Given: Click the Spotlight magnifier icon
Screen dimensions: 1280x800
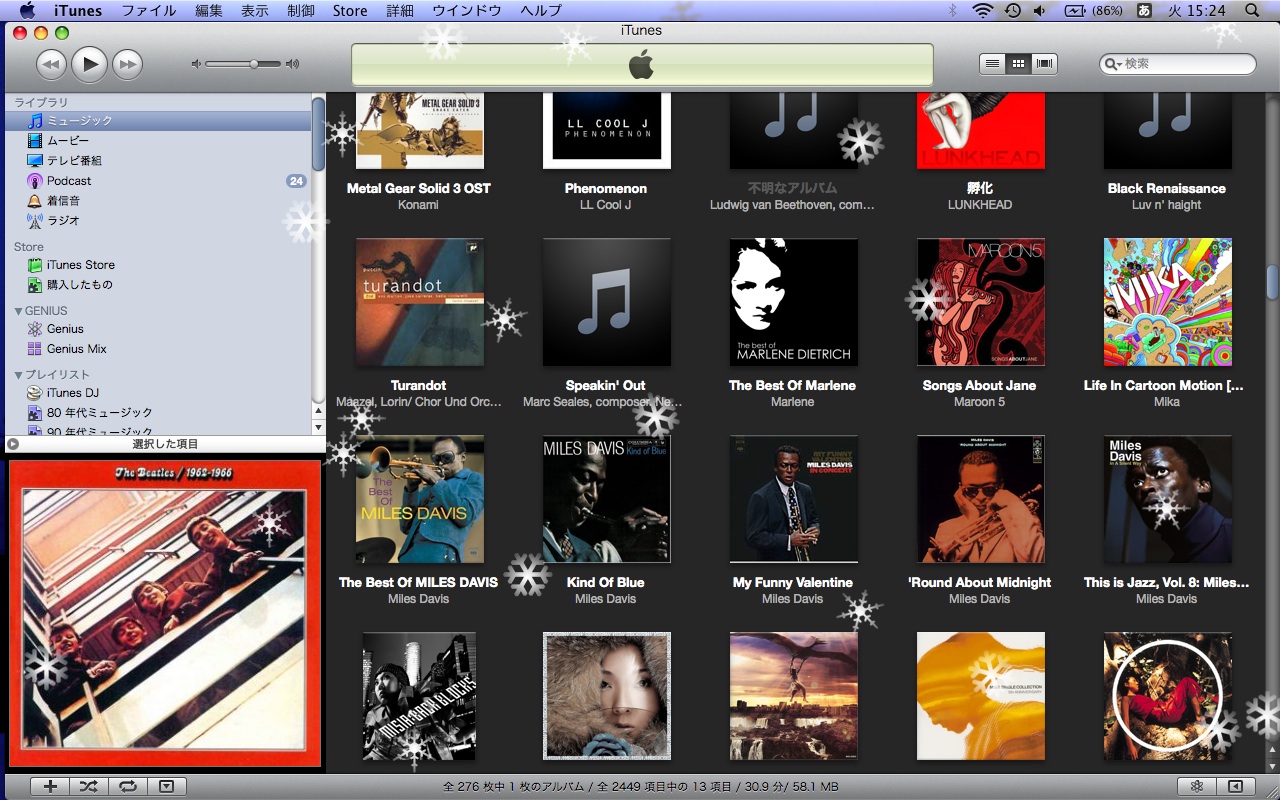Looking at the screenshot, I should [x=1252, y=11].
